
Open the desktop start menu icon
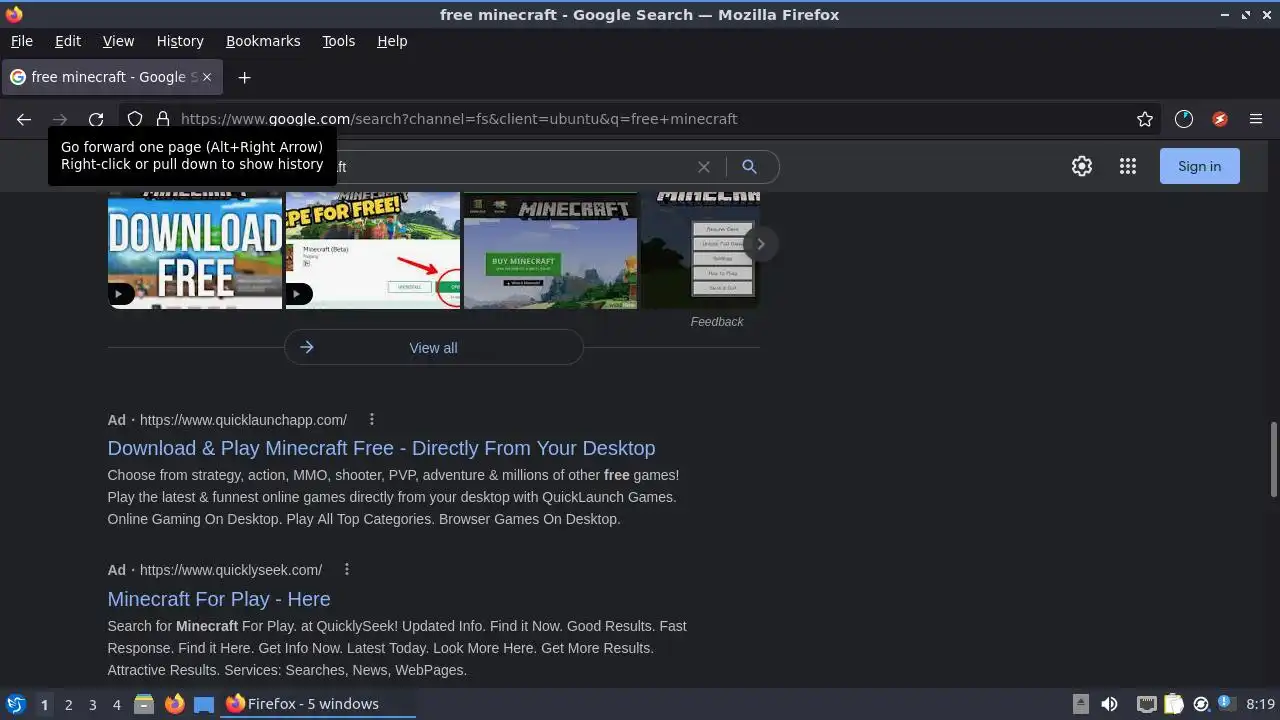(15, 704)
